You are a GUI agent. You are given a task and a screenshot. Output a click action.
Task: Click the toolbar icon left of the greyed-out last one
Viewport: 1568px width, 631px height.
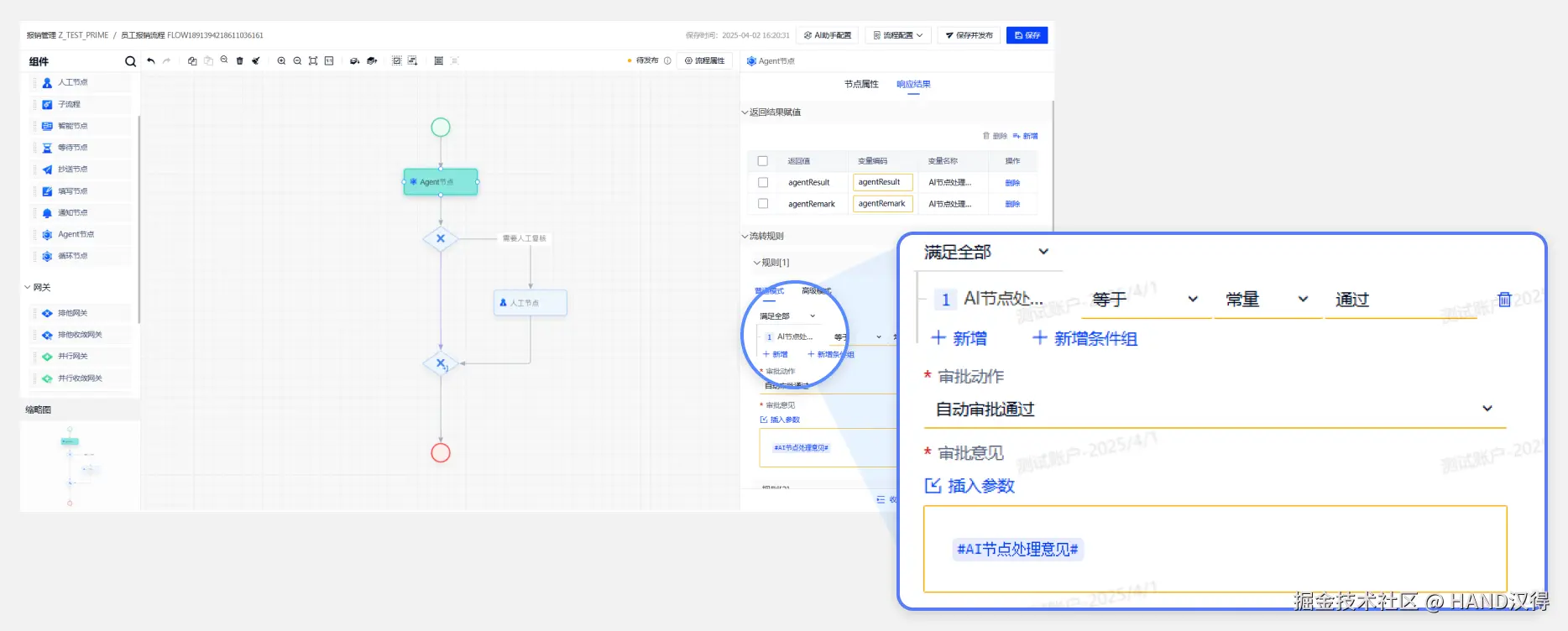click(438, 60)
